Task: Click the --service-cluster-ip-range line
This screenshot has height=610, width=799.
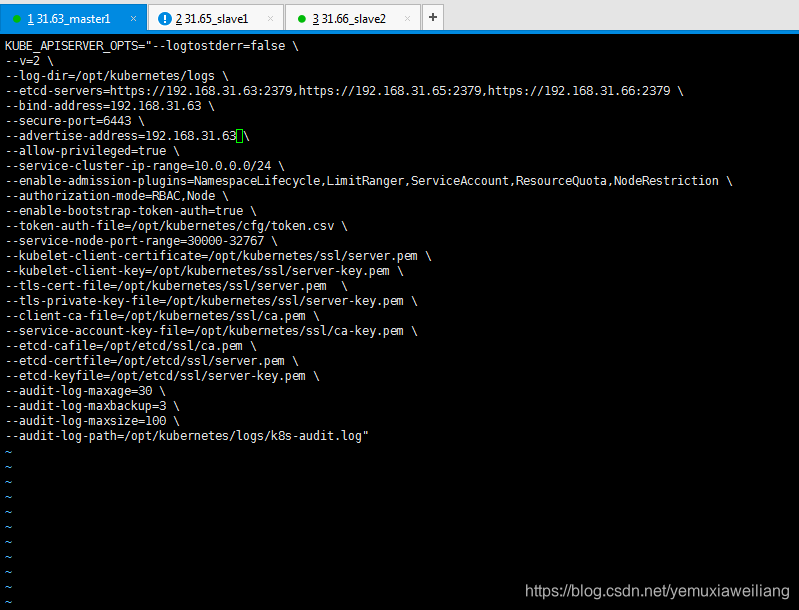Action: tap(145, 166)
